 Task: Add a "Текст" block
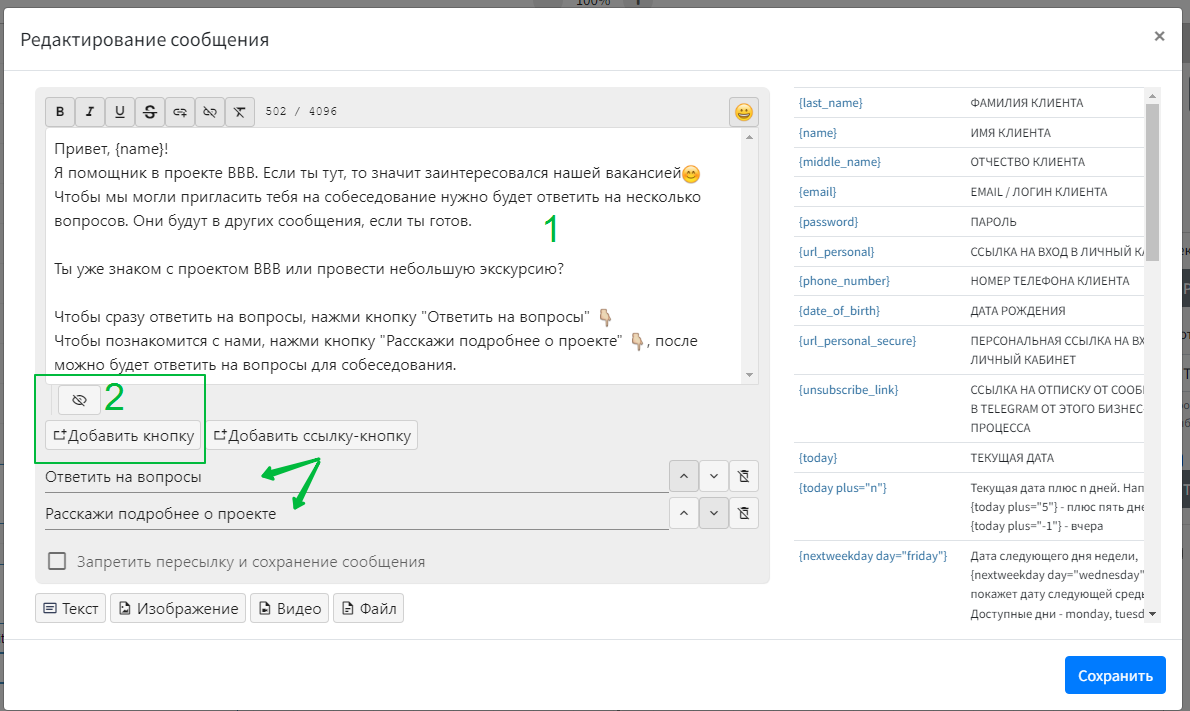point(70,608)
